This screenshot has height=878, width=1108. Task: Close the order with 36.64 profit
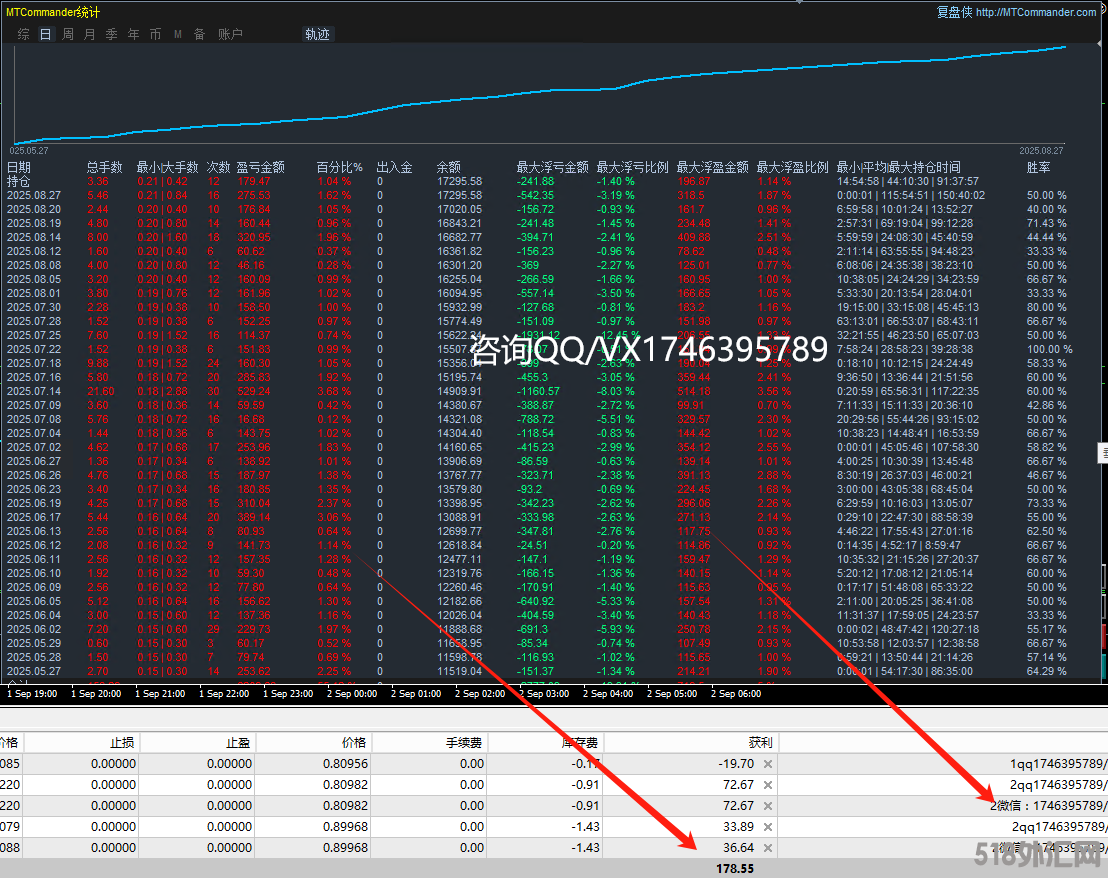point(767,848)
